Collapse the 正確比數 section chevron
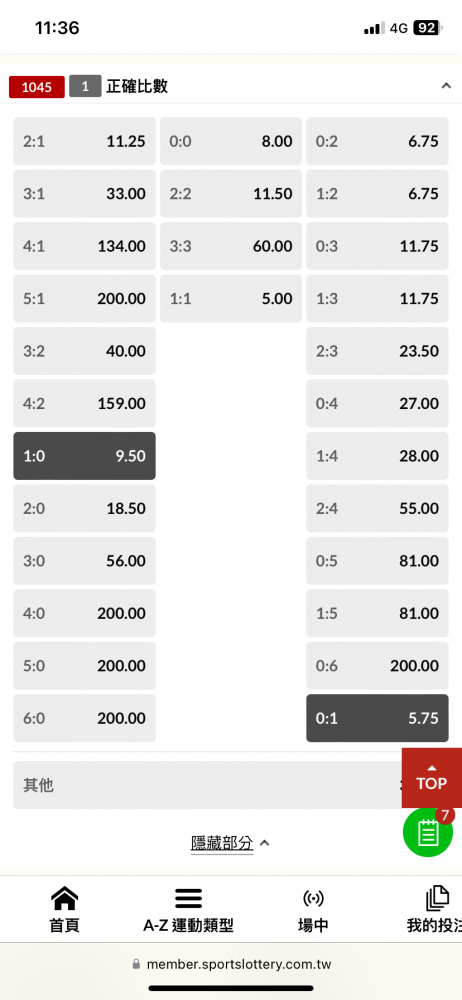The width and height of the screenshot is (462, 1000). [445, 86]
